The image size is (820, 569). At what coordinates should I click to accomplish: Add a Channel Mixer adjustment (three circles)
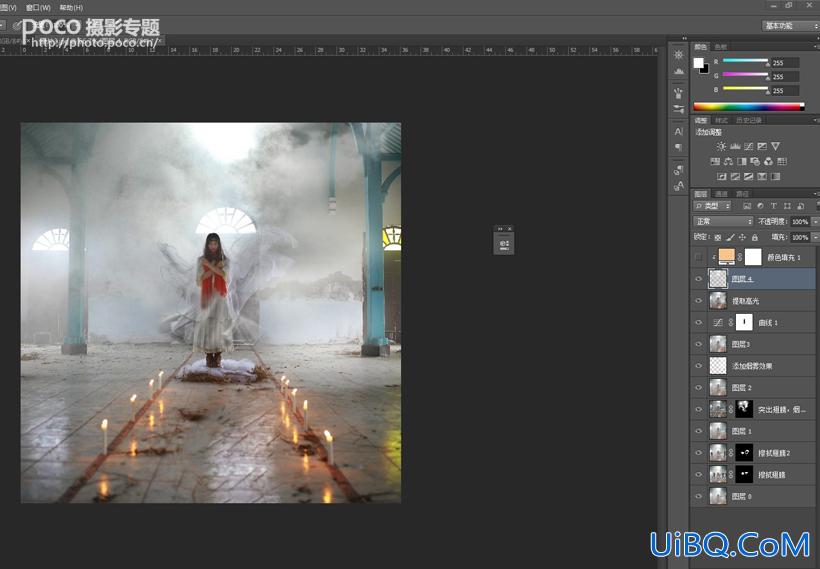click(768, 162)
